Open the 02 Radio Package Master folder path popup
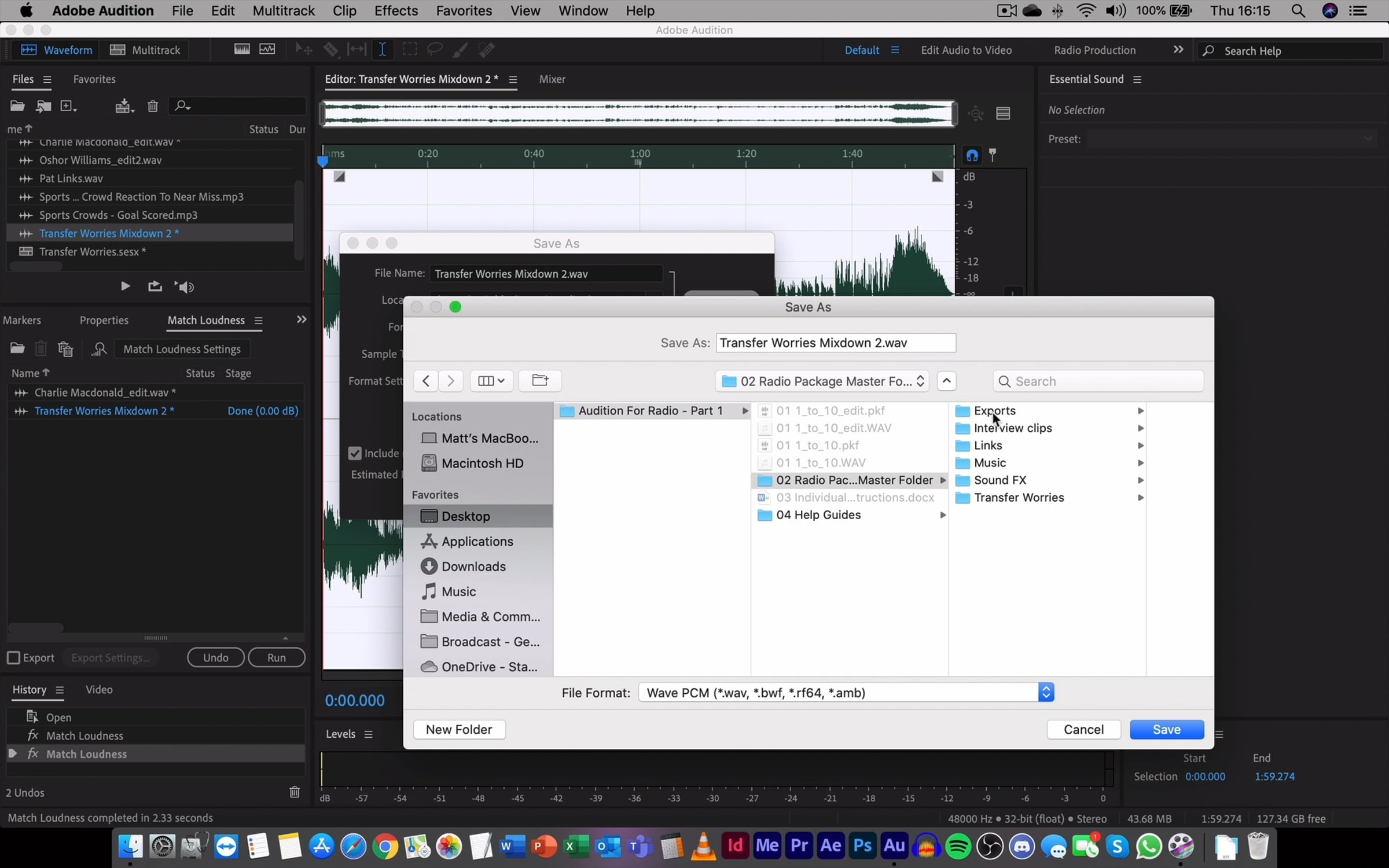 click(x=821, y=381)
